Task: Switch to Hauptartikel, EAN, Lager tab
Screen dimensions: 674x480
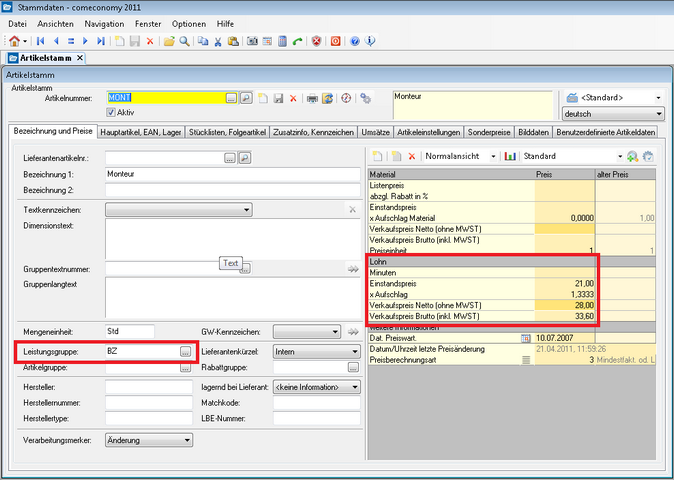Action: pos(141,132)
